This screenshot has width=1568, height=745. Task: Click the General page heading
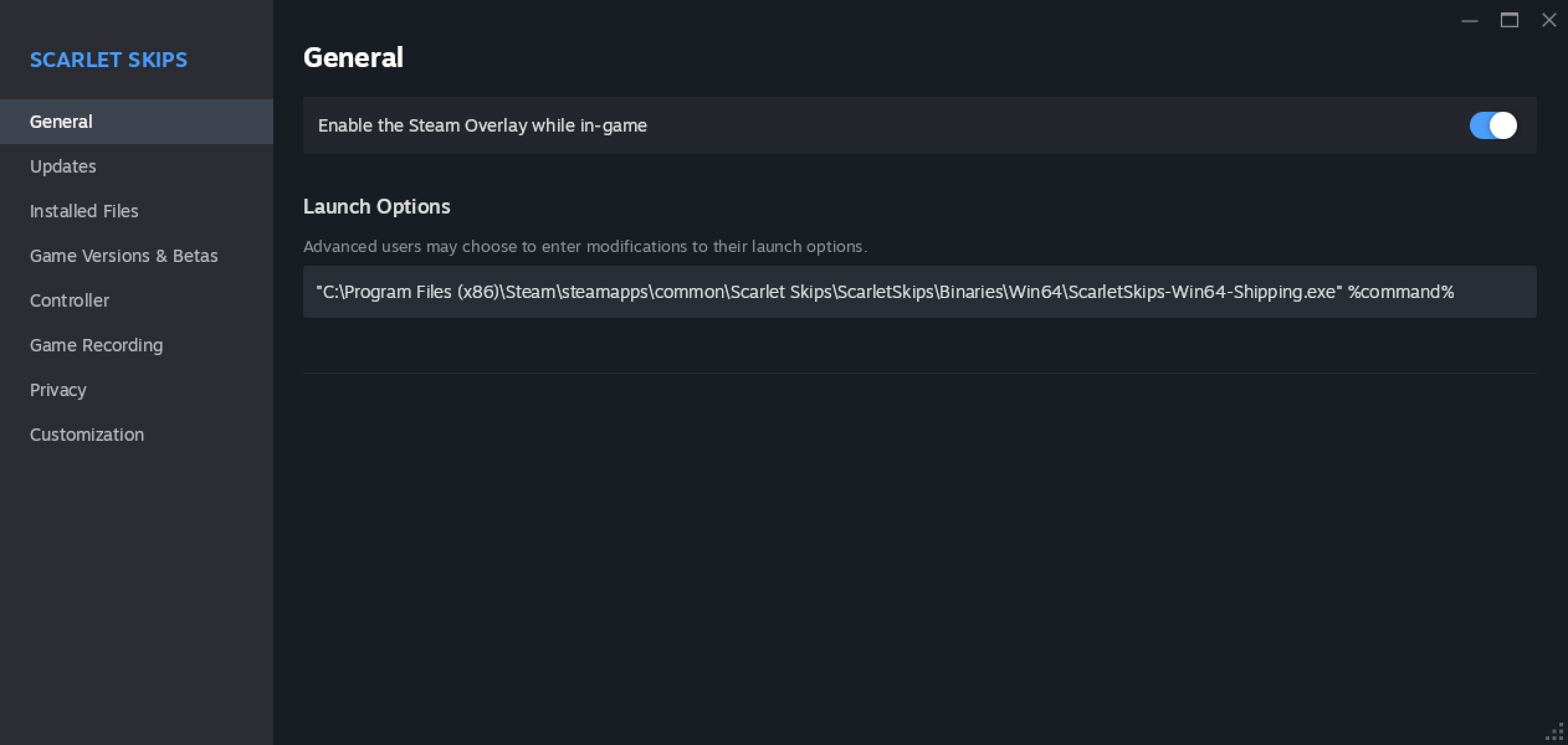353,58
